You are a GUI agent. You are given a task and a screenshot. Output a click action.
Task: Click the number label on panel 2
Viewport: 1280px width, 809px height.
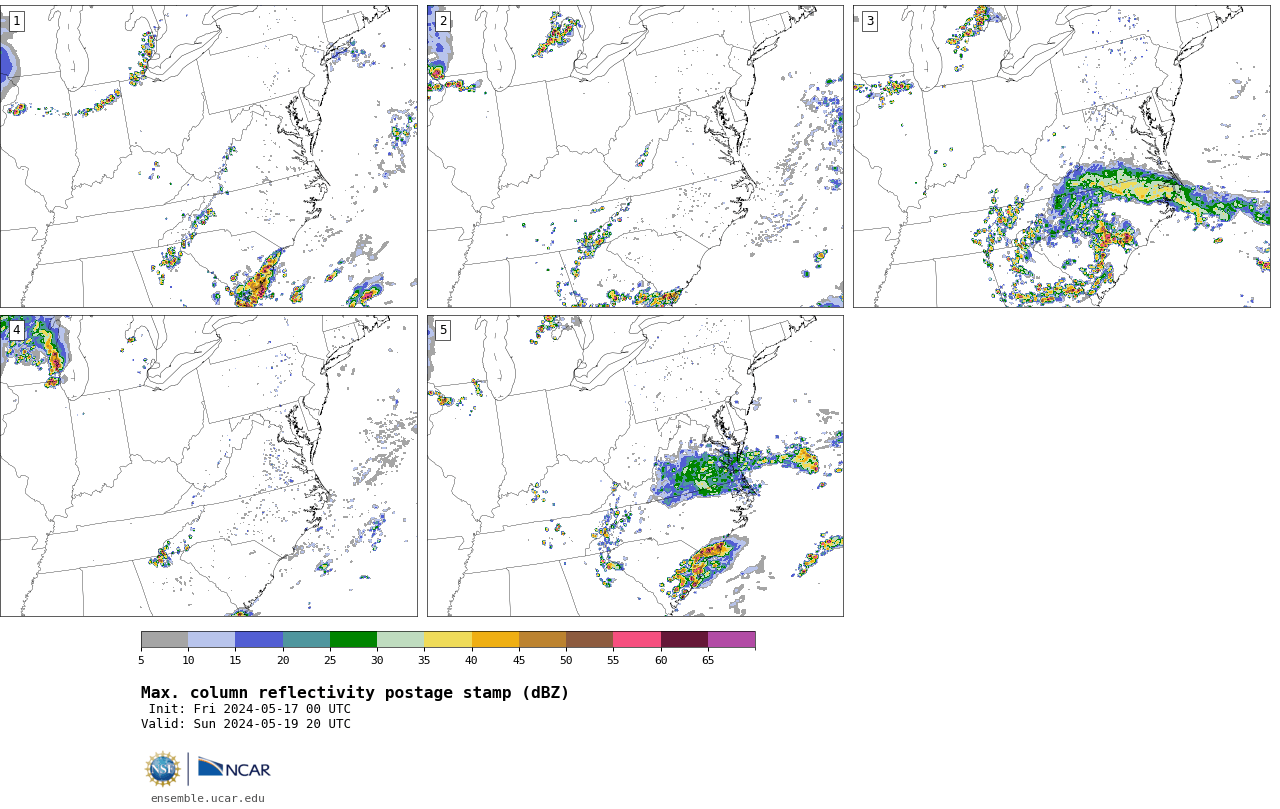click(443, 21)
